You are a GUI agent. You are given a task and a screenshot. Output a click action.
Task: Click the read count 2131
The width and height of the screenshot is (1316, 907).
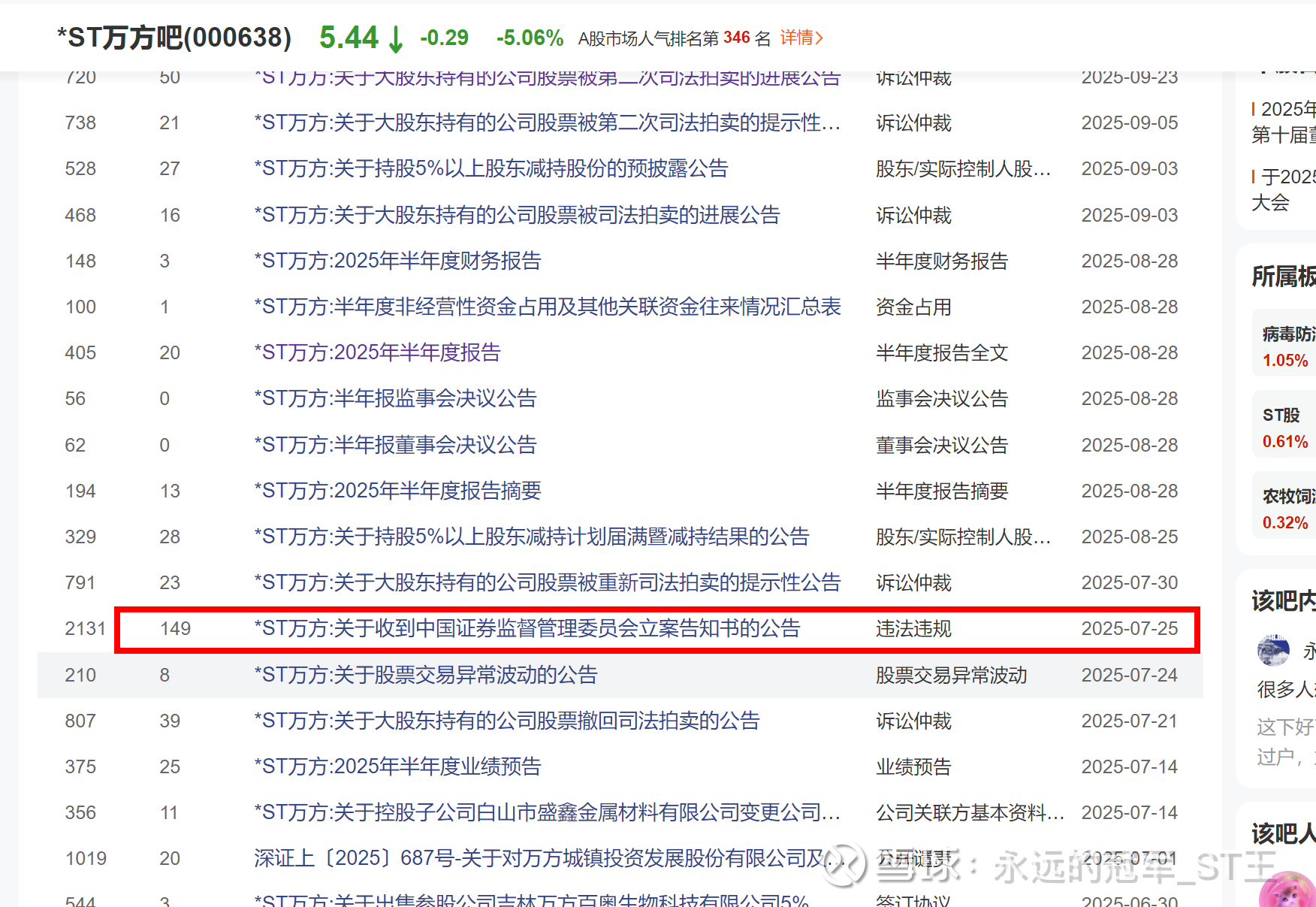click(x=86, y=628)
